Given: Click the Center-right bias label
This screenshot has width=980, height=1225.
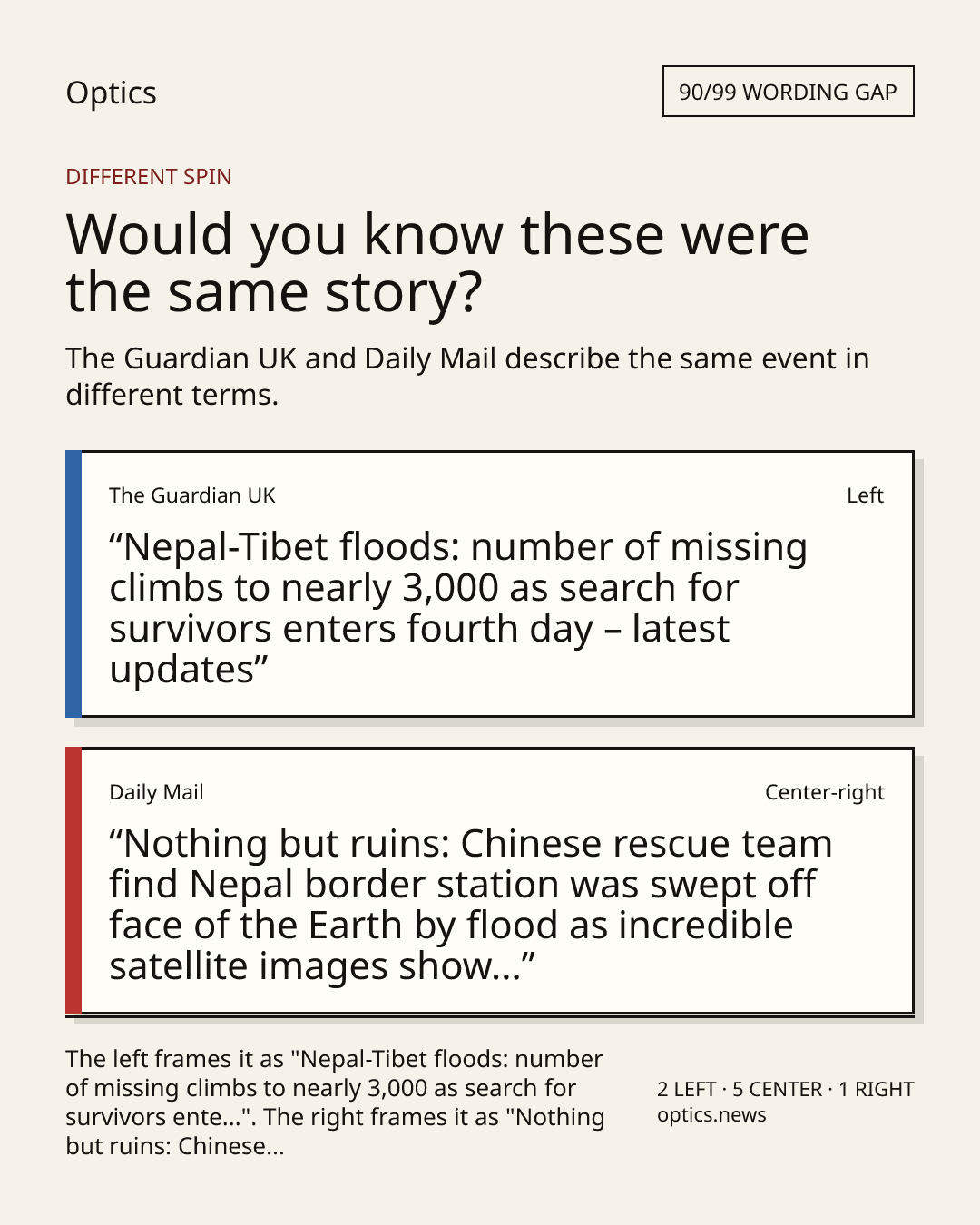Looking at the screenshot, I should 824,792.
